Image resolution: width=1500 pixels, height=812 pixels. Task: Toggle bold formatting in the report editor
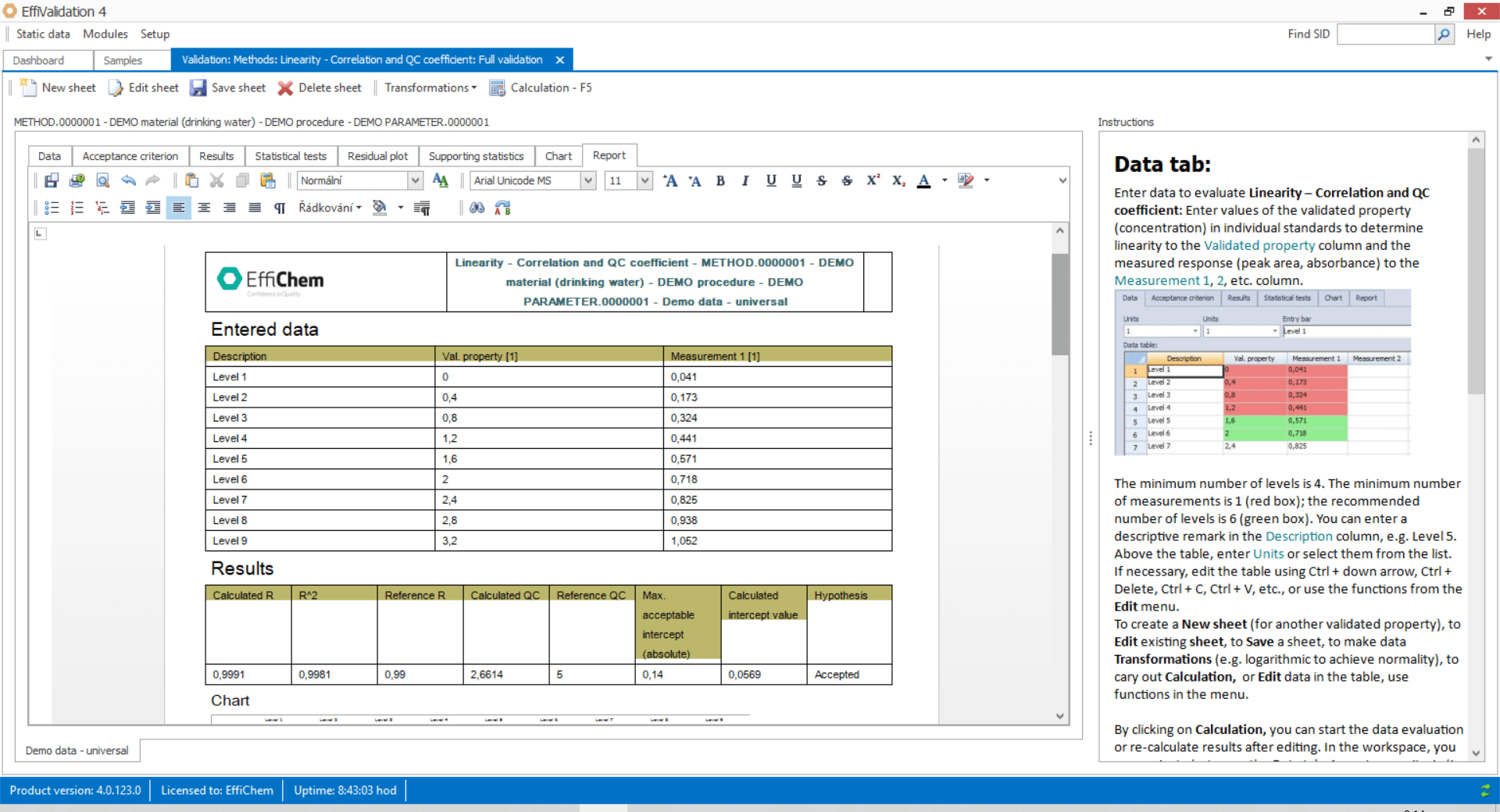(x=720, y=180)
